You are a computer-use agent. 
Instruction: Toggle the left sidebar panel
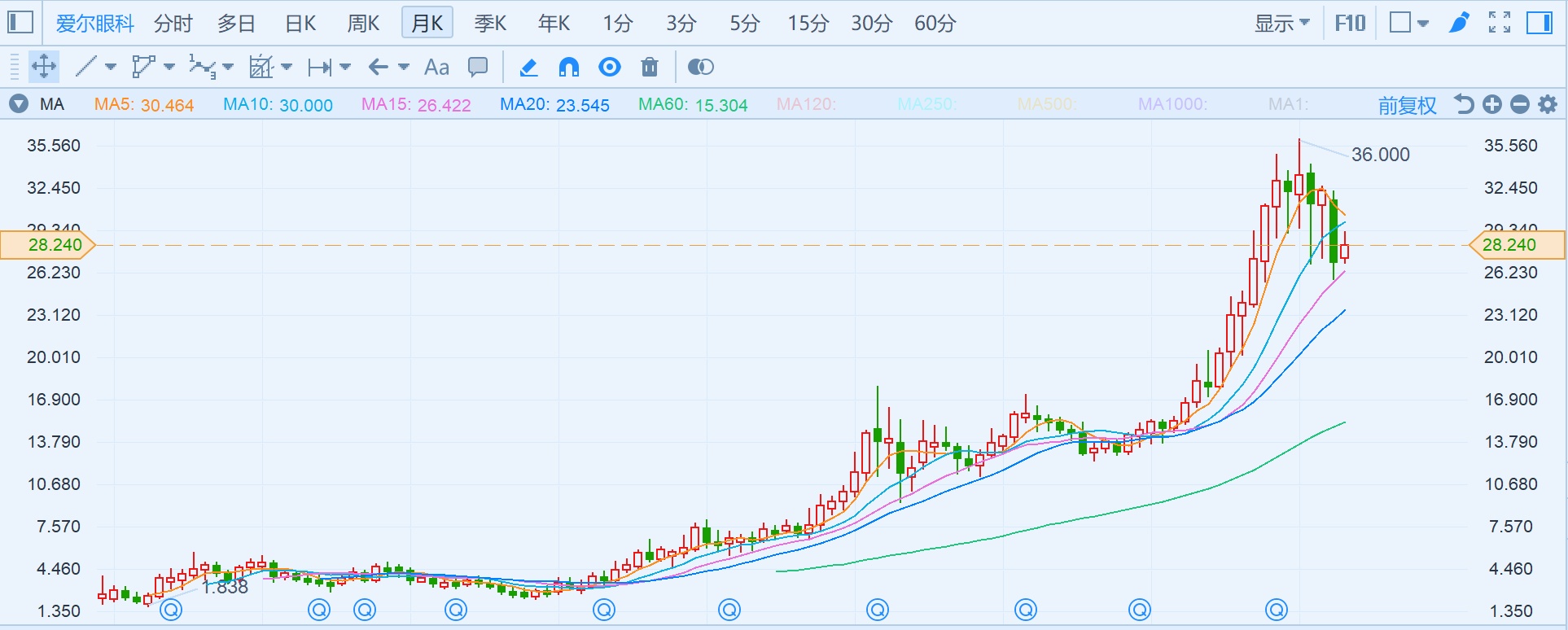(20, 23)
